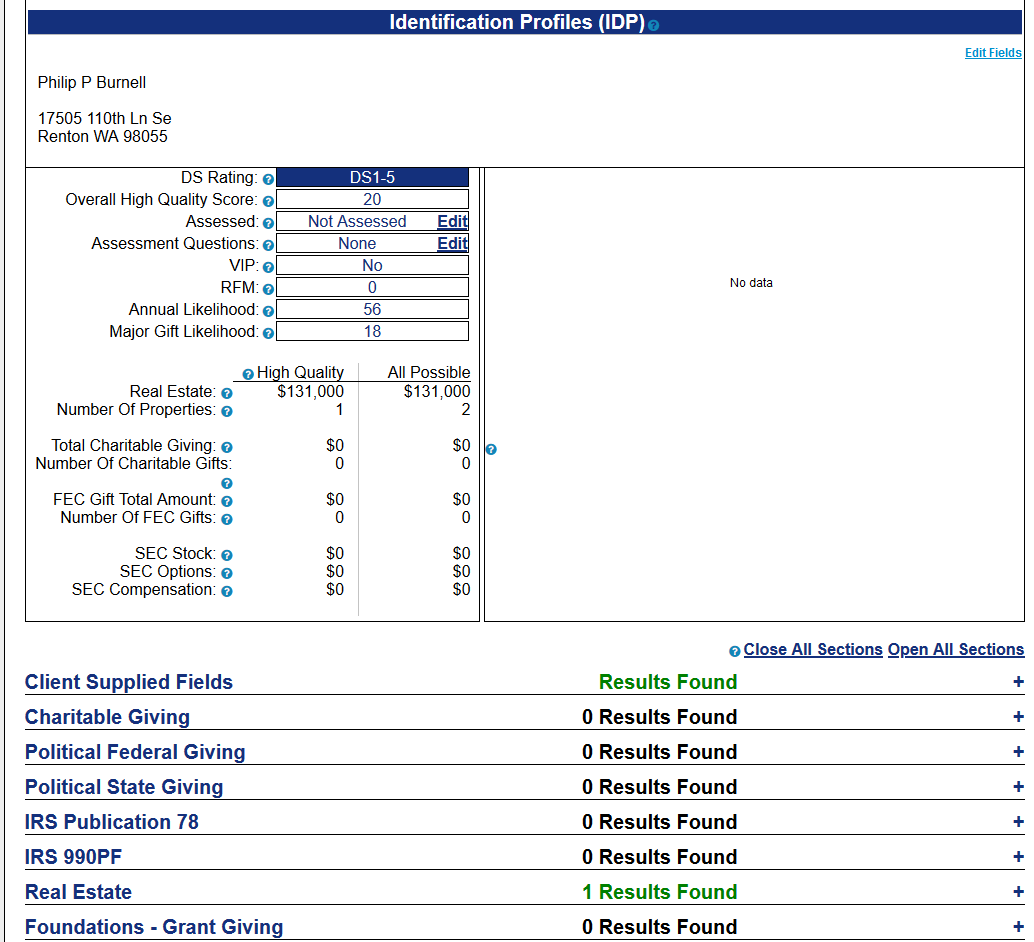Click Total Charitable Giving help icon
Viewport: 1034px width, 942px height.
[x=227, y=447]
